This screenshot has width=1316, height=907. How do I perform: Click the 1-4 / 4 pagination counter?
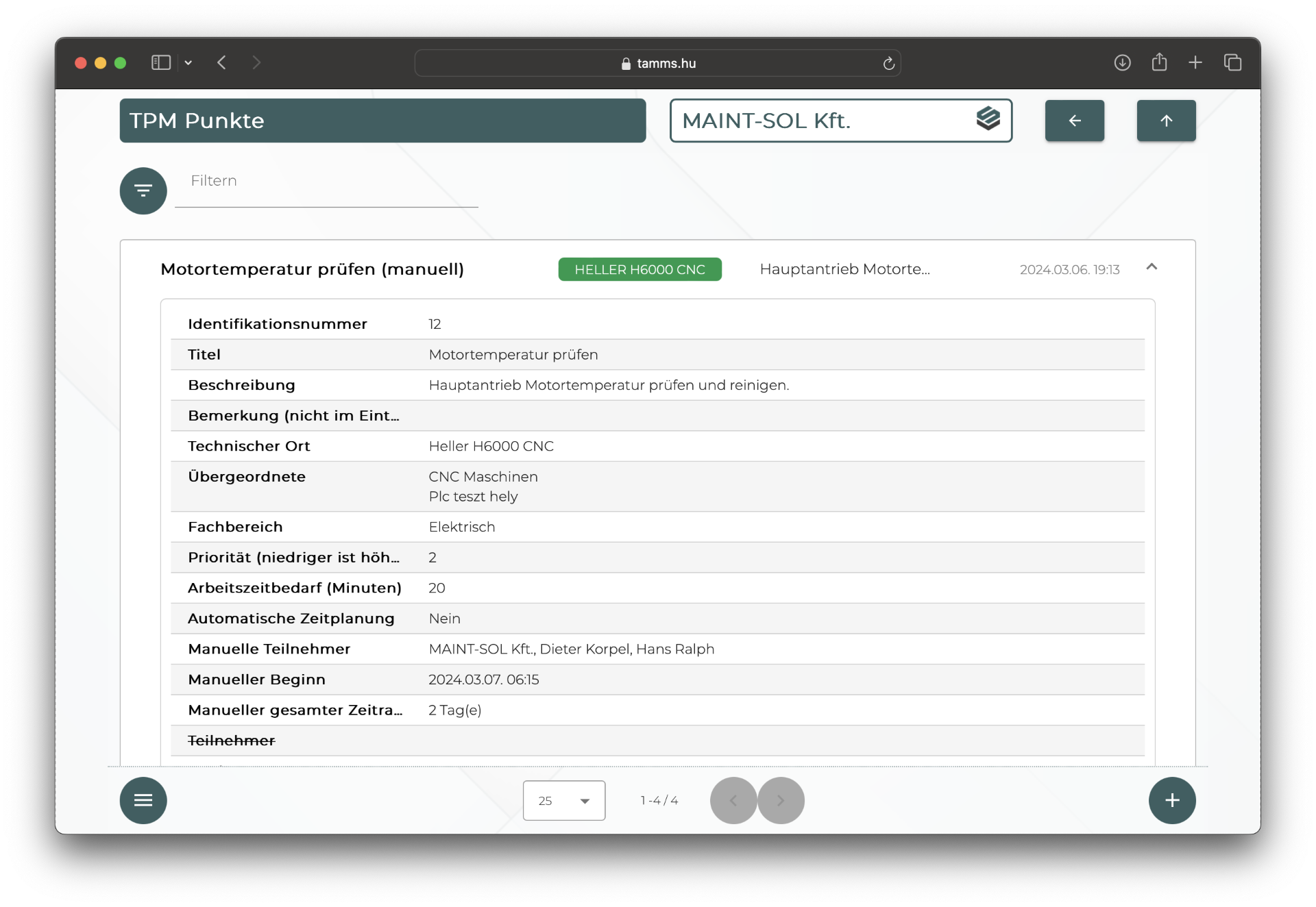(659, 800)
